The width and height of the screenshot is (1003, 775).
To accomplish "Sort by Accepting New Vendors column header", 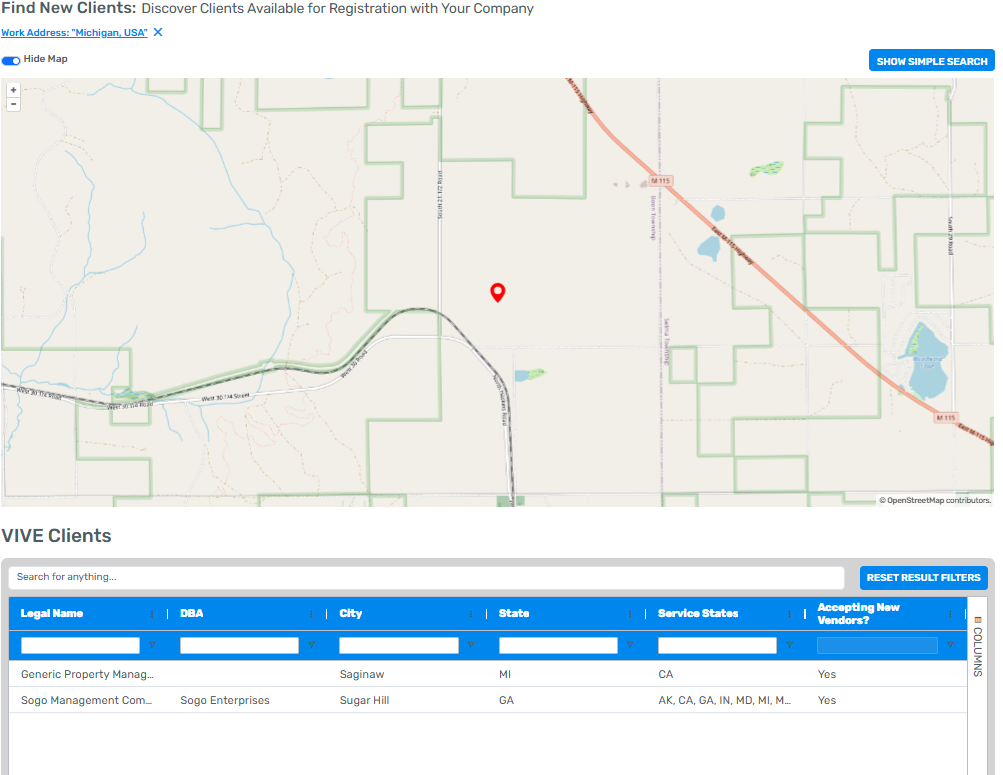I will click(x=858, y=613).
